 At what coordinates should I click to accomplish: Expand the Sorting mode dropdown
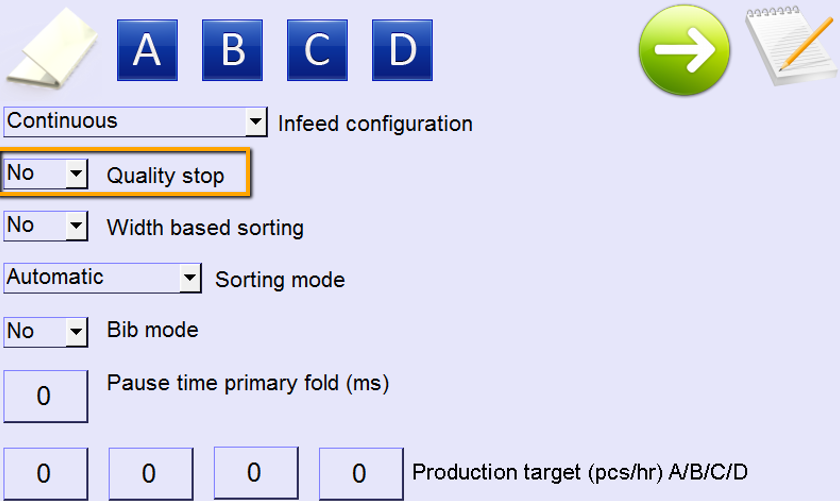(x=190, y=278)
